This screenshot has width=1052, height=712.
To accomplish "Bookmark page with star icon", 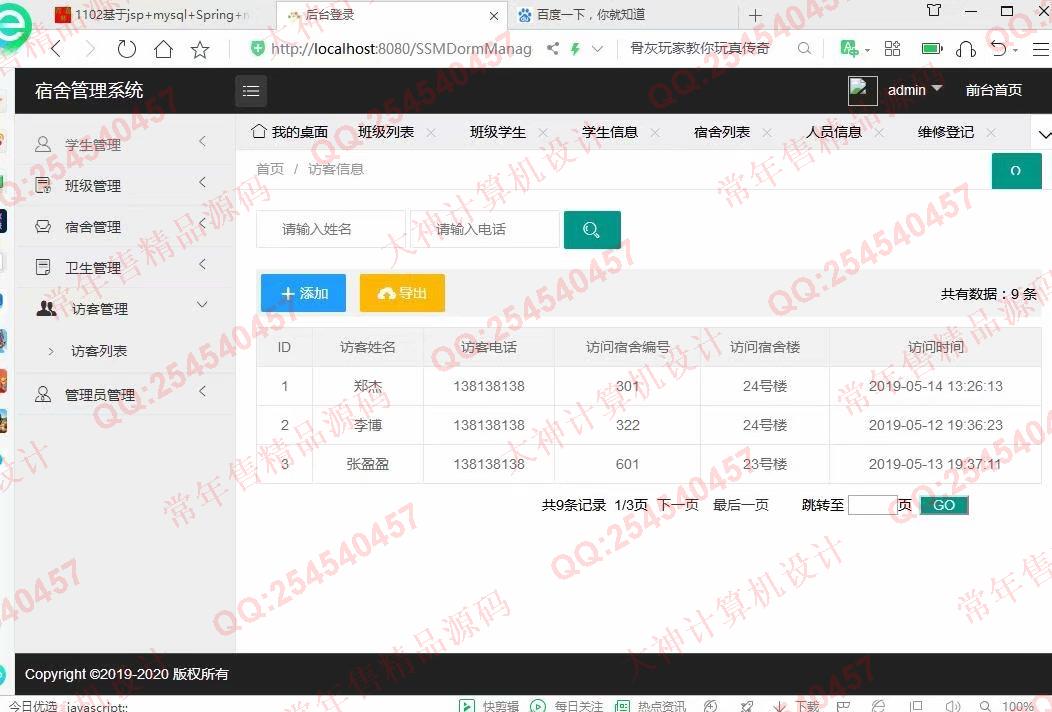I will (199, 49).
